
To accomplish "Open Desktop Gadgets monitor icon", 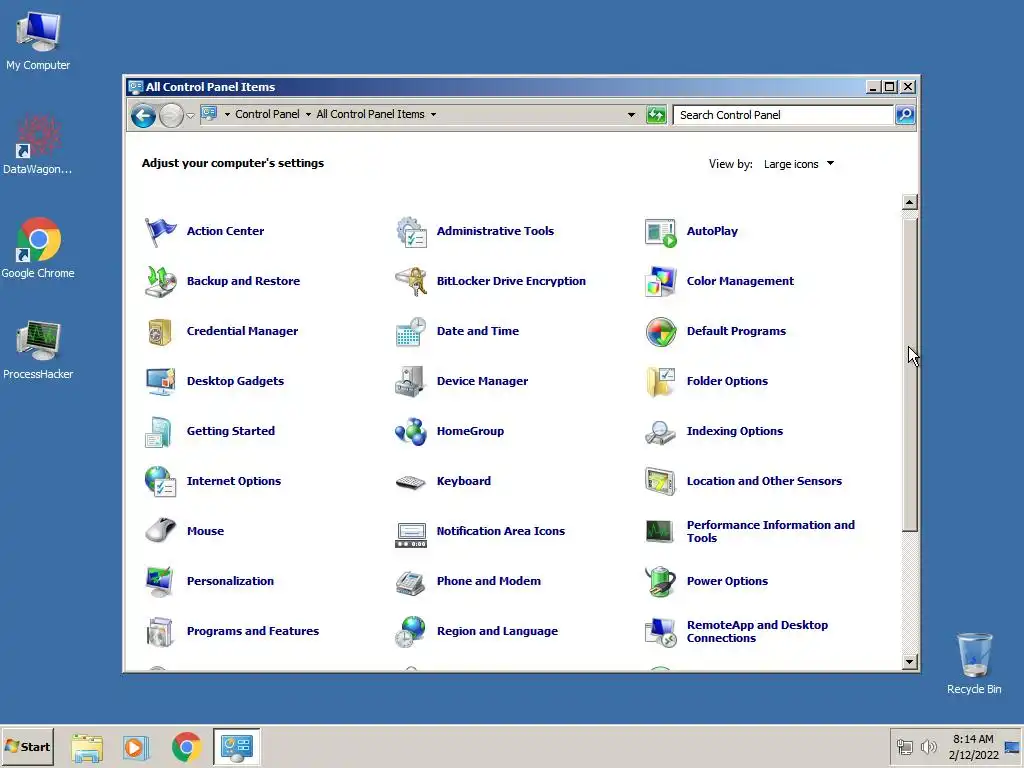I will click(160, 381).
